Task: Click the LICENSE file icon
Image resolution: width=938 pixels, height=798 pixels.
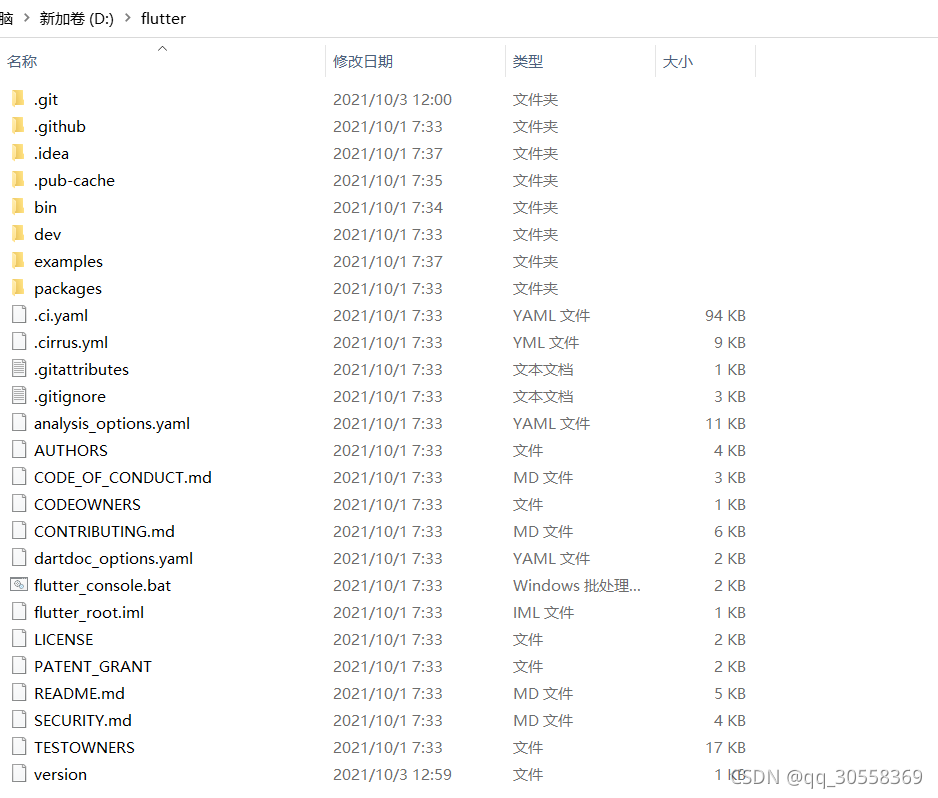Action: 19,638
